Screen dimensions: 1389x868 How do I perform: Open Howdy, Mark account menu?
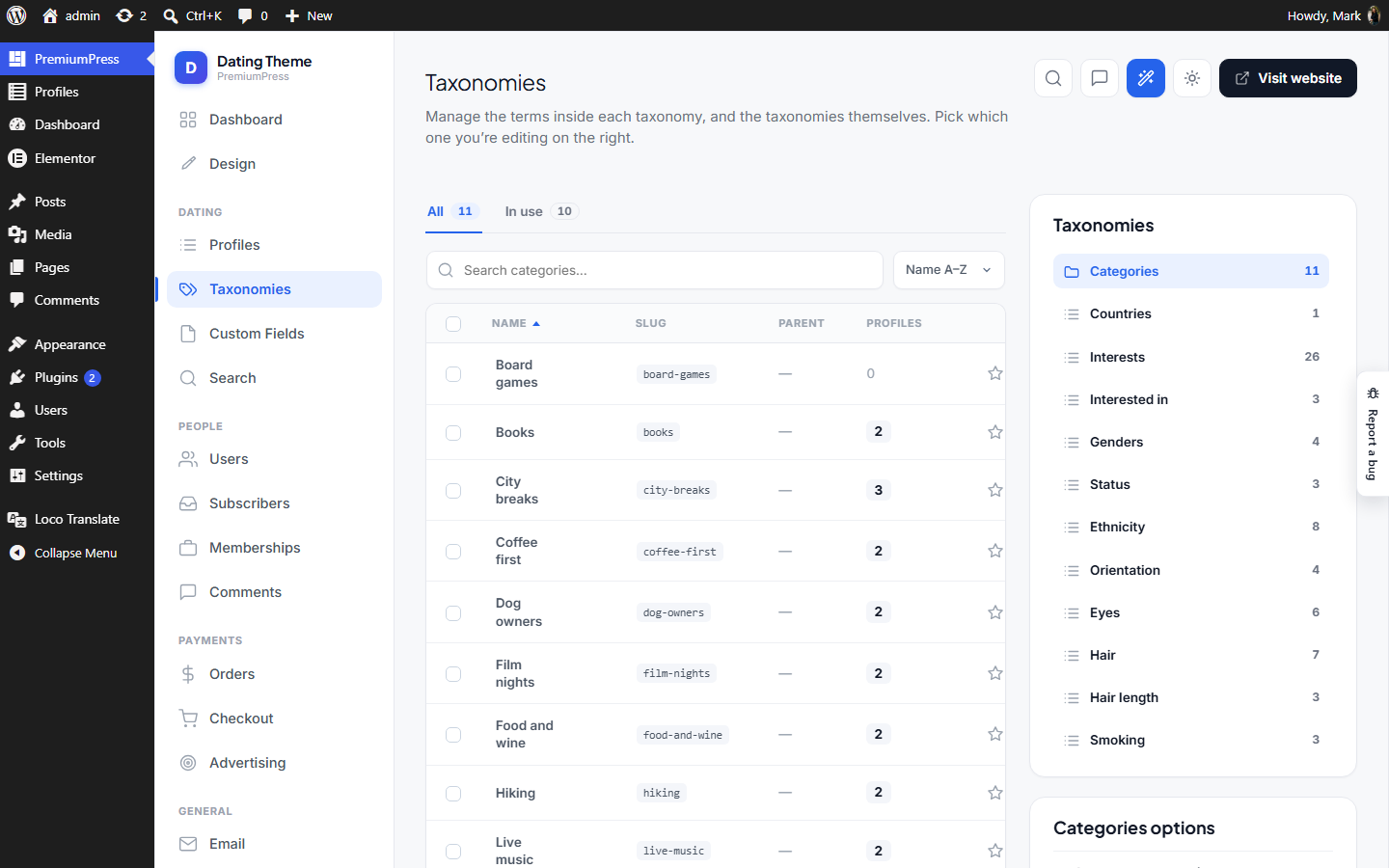click(1333, 15)
